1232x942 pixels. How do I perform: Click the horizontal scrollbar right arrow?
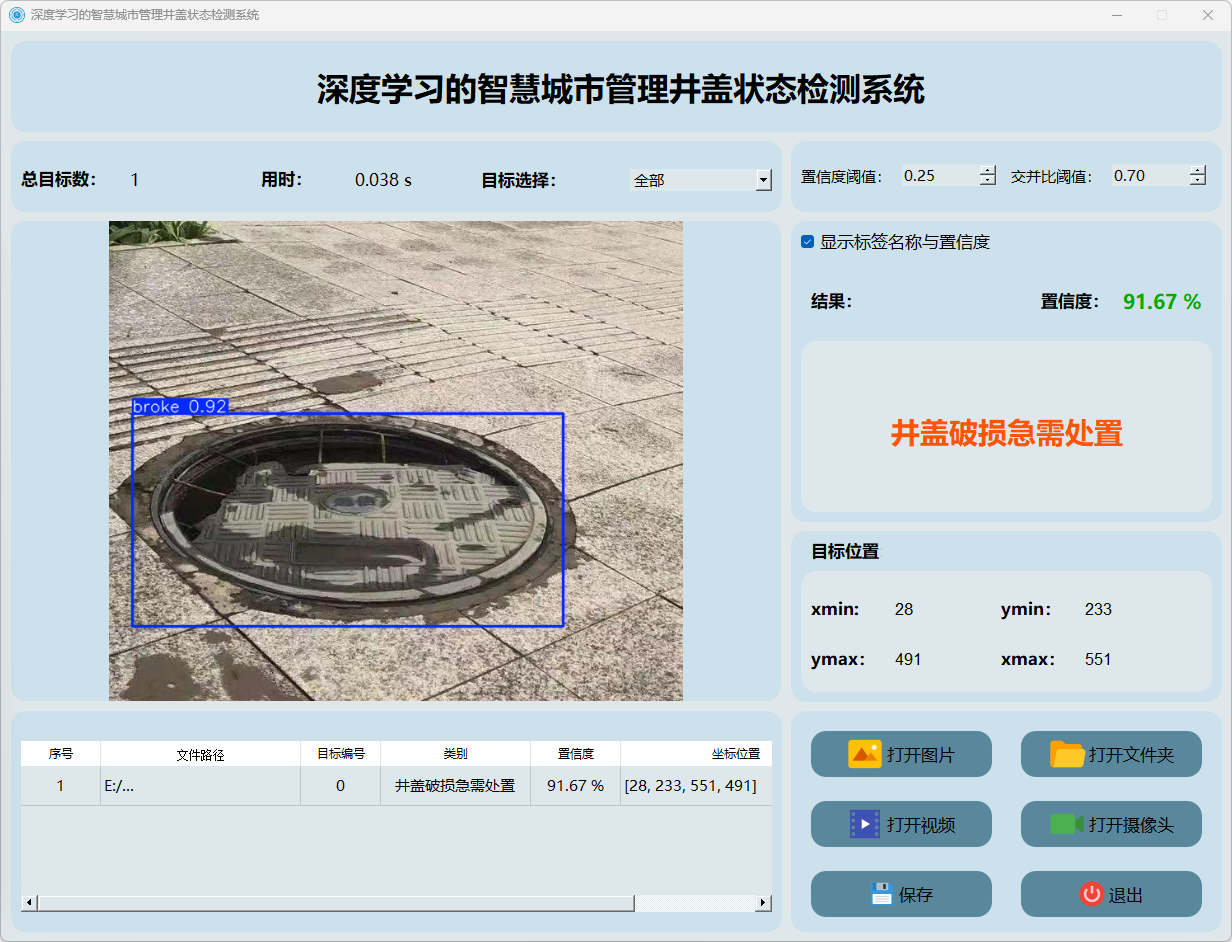coord(763,903)
